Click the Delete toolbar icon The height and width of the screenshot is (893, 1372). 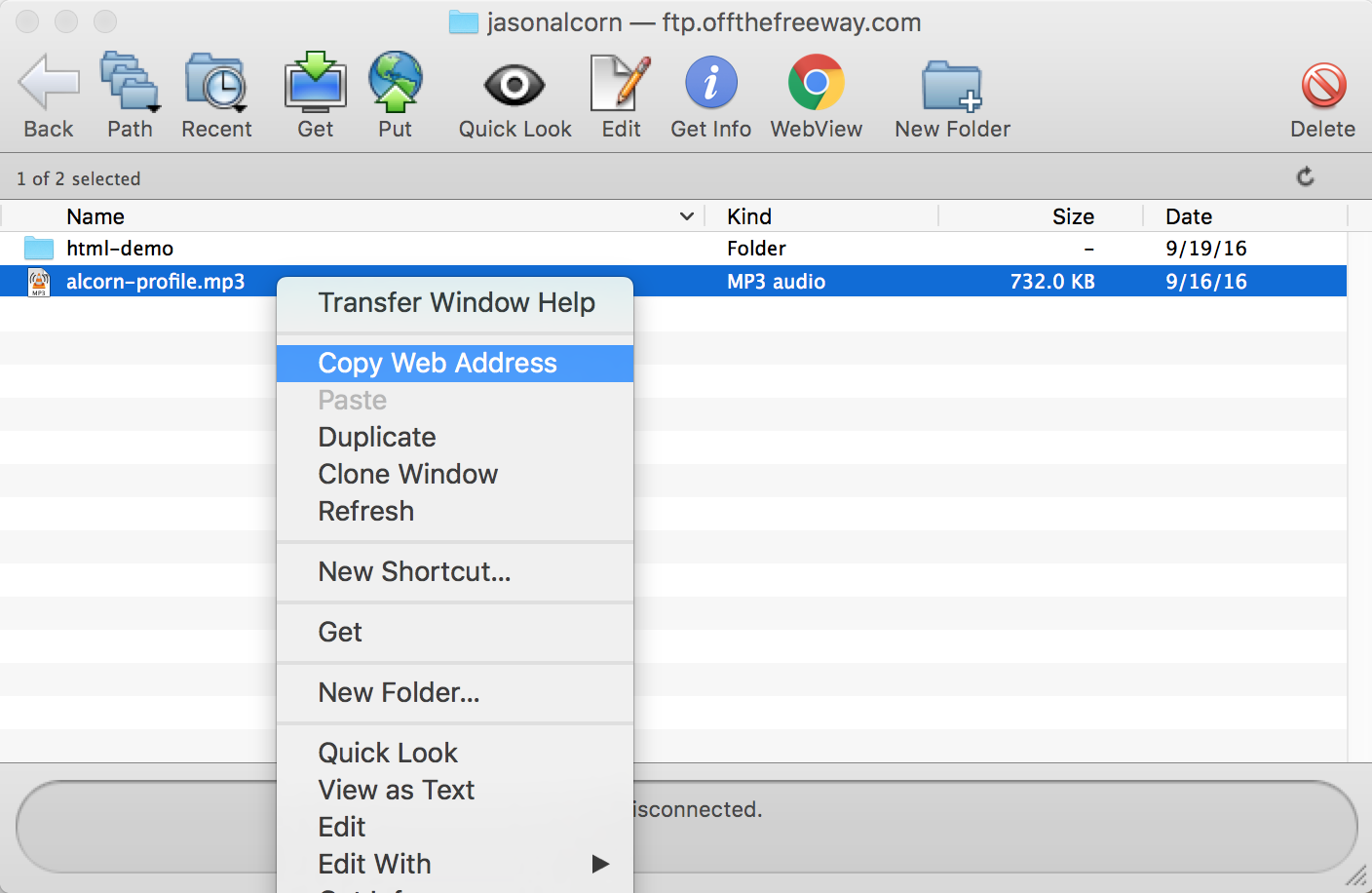1323,85
